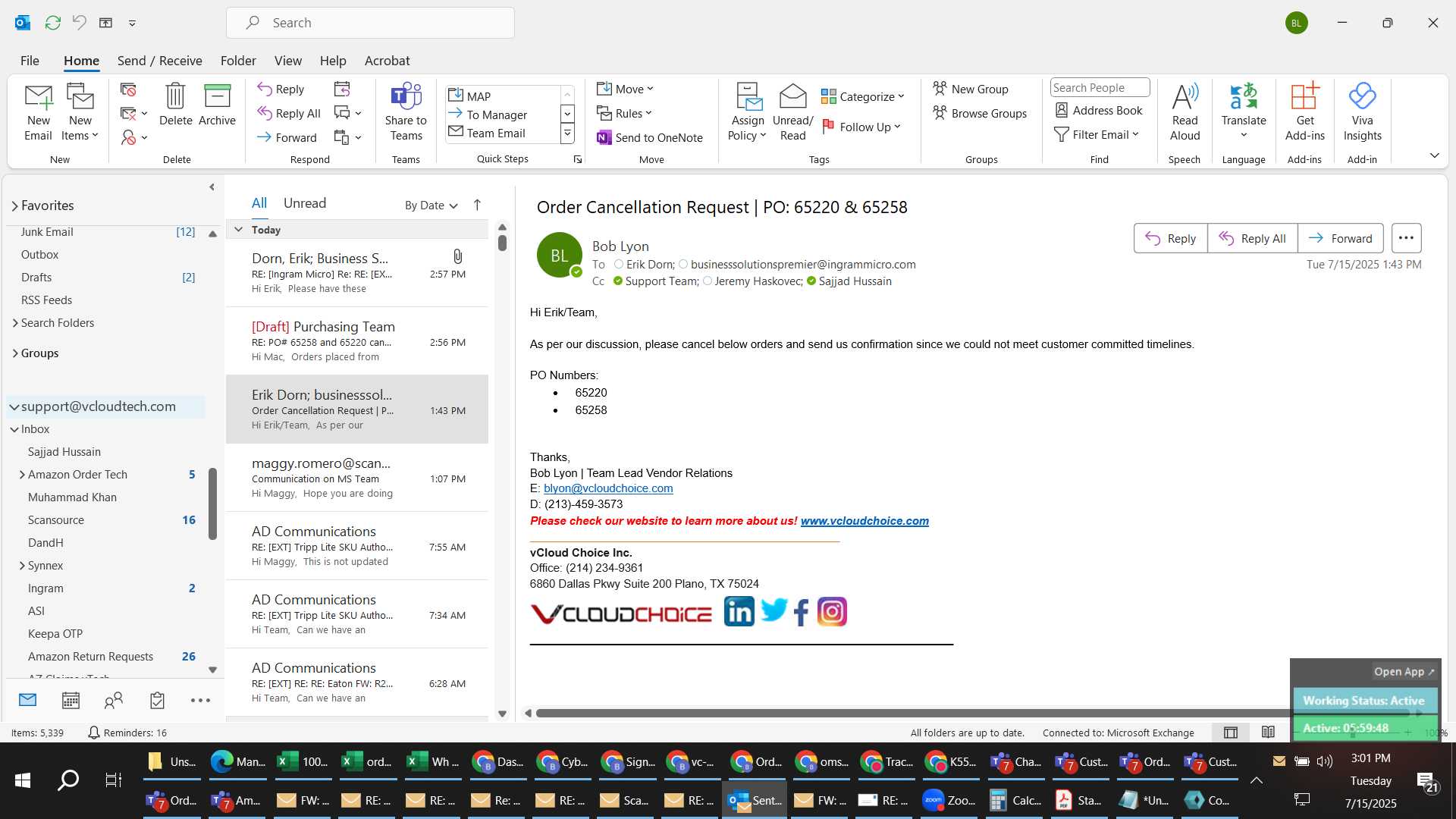Switch to Calendar view icon
The image size is (1456, 819).
[71, 700]
